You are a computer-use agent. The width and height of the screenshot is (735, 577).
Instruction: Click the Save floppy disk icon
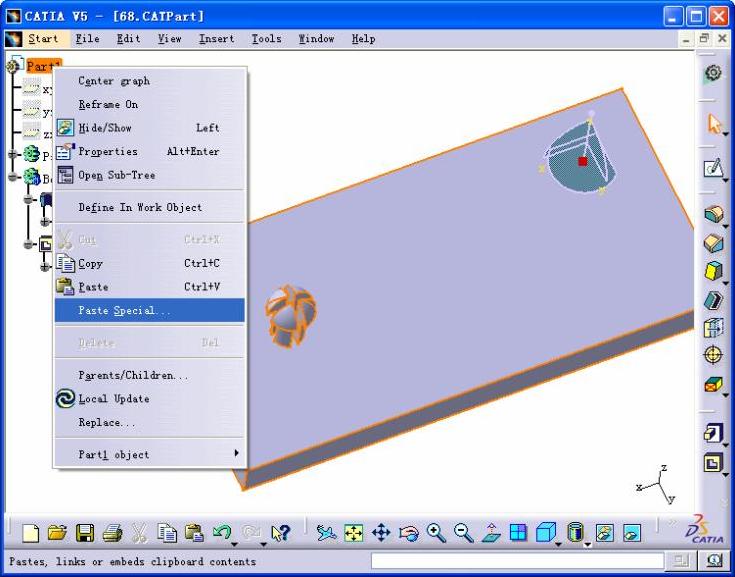click(x=85, y=533)
